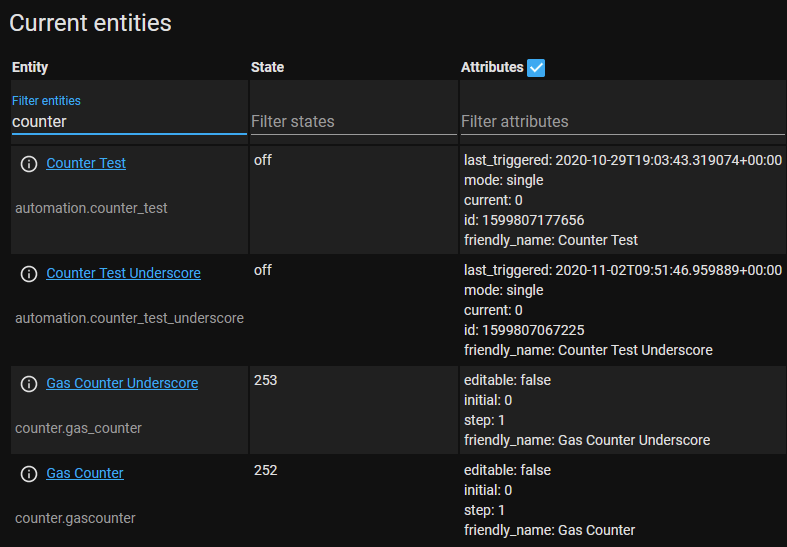The height and width of the screenshot is (547, 787).
Task: Select the counter.gas_counter entity ID text
Action: pyautogui.click(x=78, y=428)
